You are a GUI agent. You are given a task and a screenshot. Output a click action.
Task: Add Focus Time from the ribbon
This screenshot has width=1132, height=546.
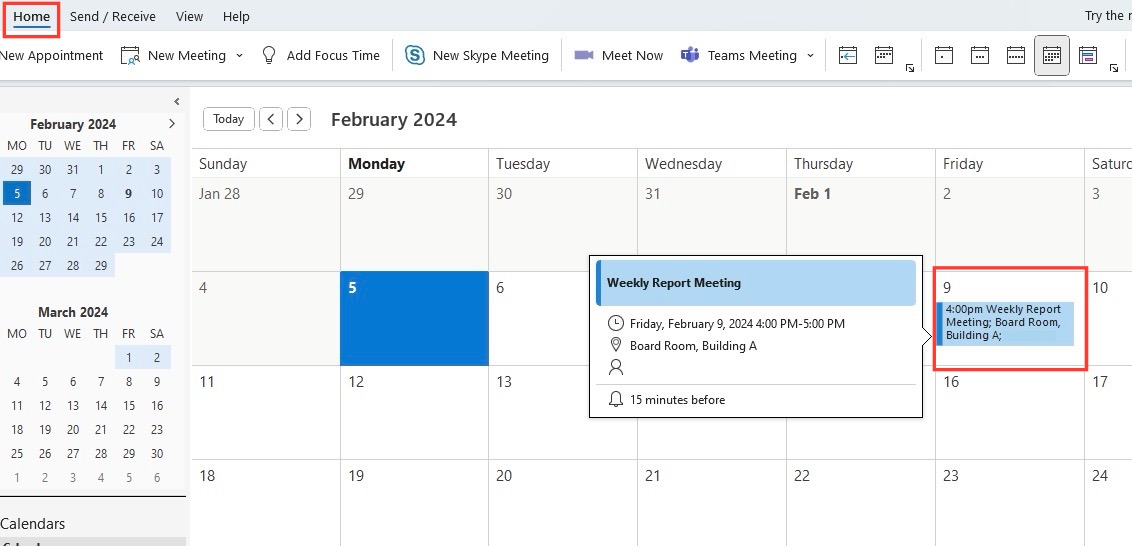point(320,56)
